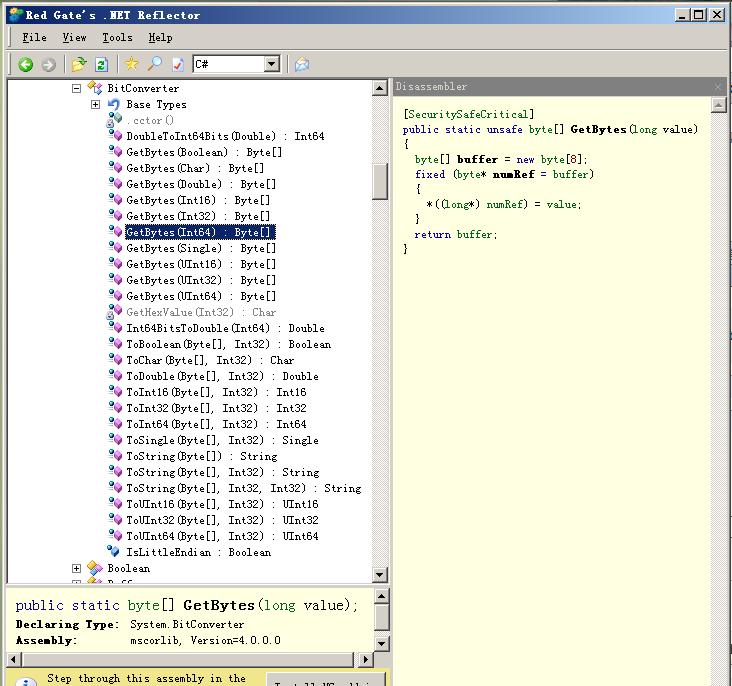This screenshot has width=732, height=686.
Task: Click the envelope icon in toolbar
Action: 302,64
